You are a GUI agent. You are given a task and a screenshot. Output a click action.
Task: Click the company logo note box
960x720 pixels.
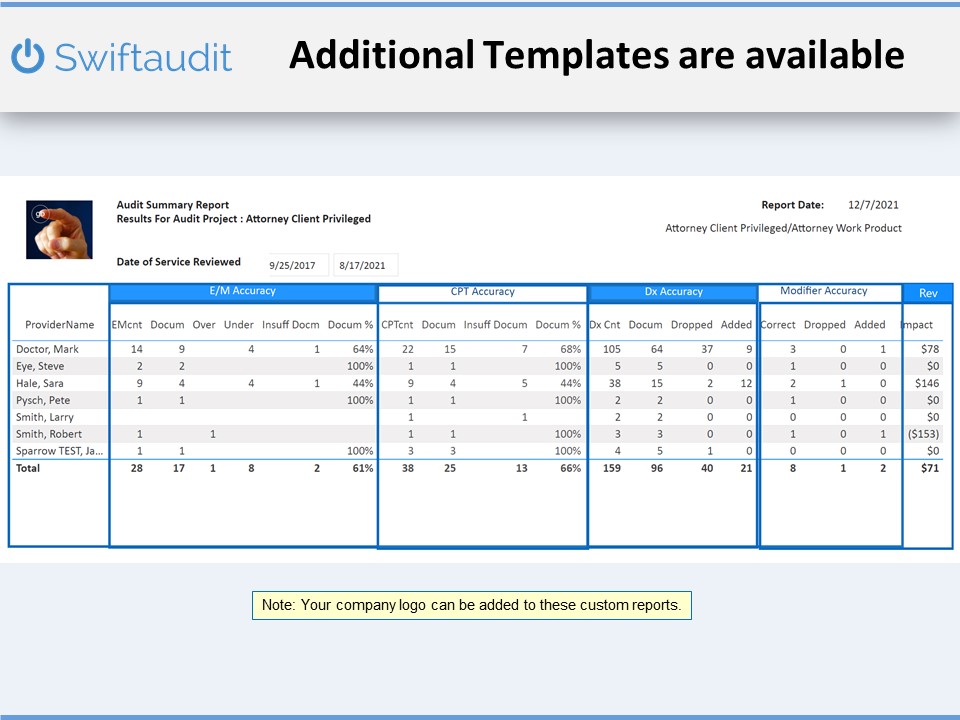(x=472, y=605)
